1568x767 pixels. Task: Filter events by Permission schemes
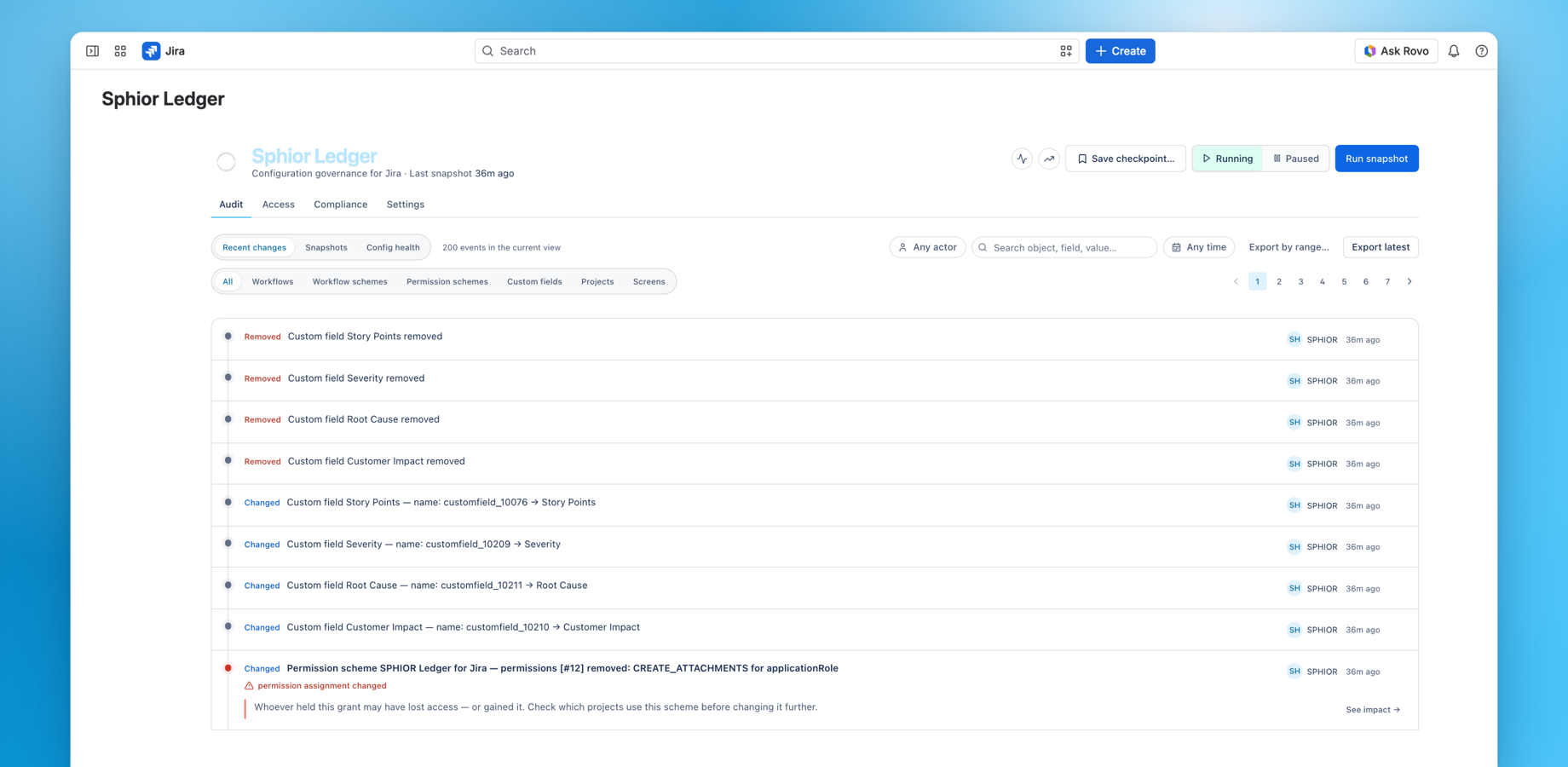(x=447, y=281)
